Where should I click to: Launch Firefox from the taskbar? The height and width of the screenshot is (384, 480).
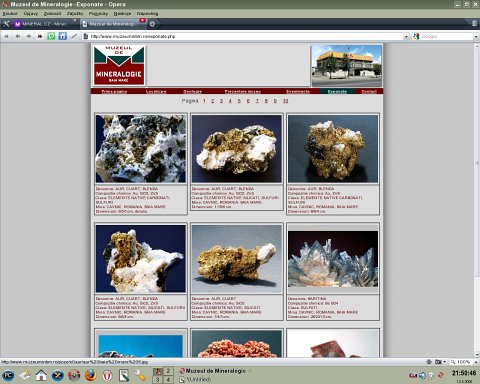[90, 375]
